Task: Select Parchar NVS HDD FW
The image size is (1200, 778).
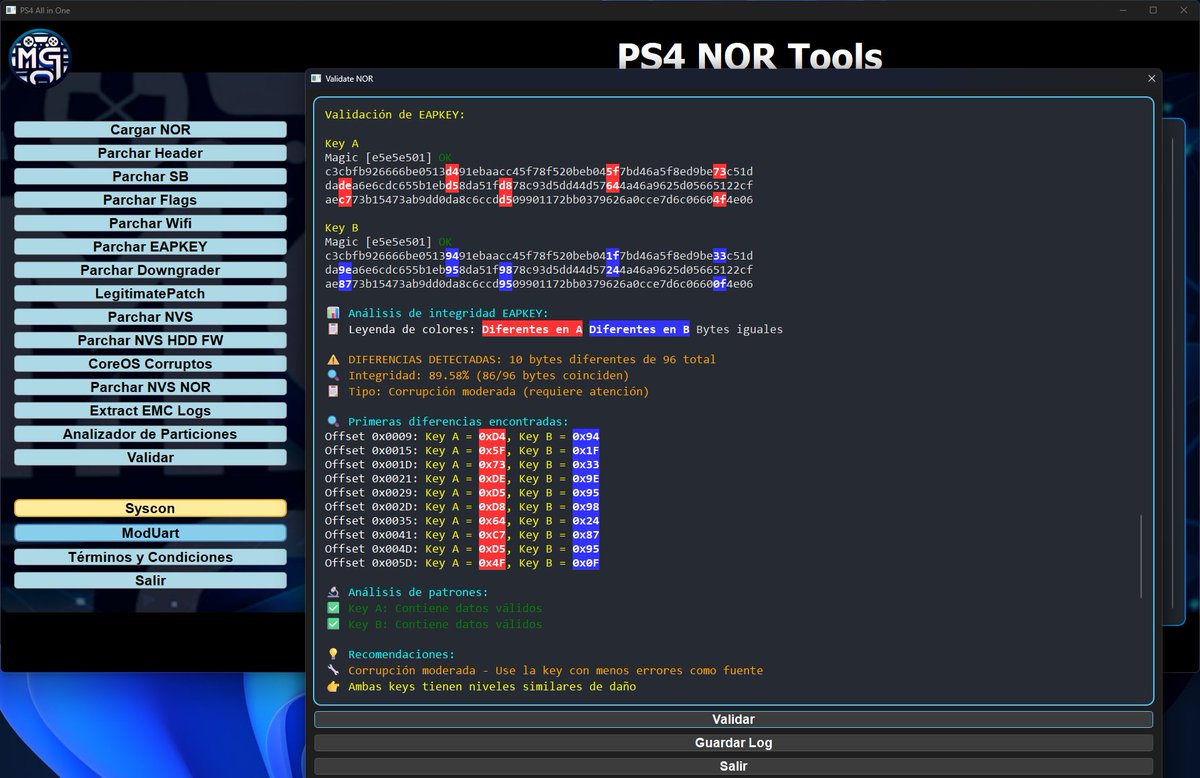Action: coord(150,340)
